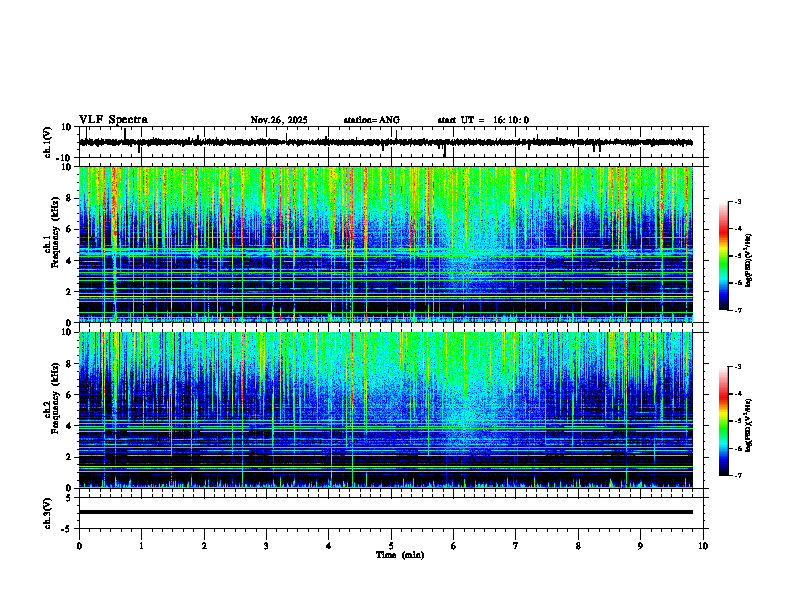The height and width of the screenshot is (612, 792).
Task: Click the "-7" tick on ch.1 colorbar
Action: click(x=737, y=310)
